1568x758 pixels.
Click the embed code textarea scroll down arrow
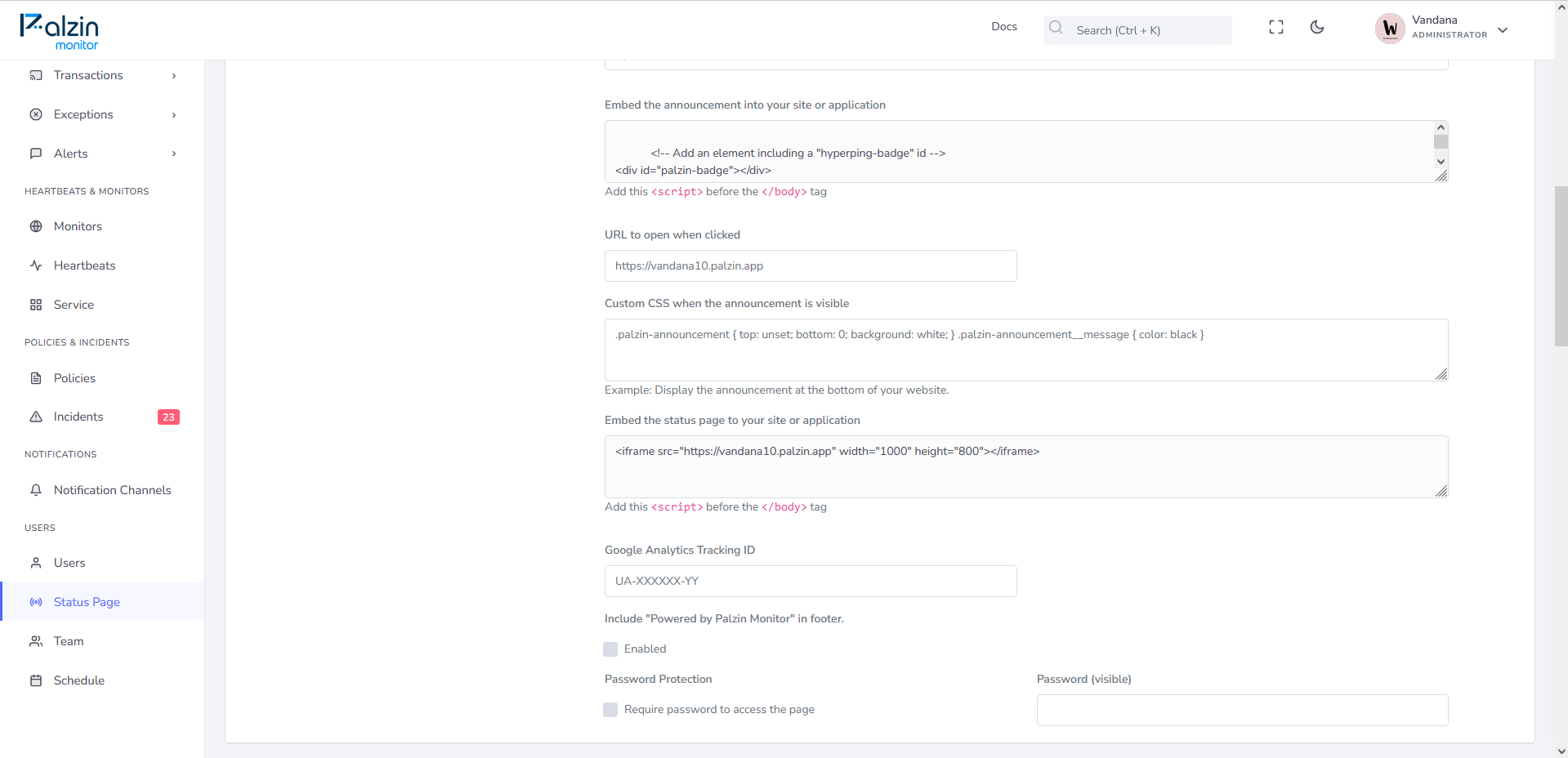1441,162
